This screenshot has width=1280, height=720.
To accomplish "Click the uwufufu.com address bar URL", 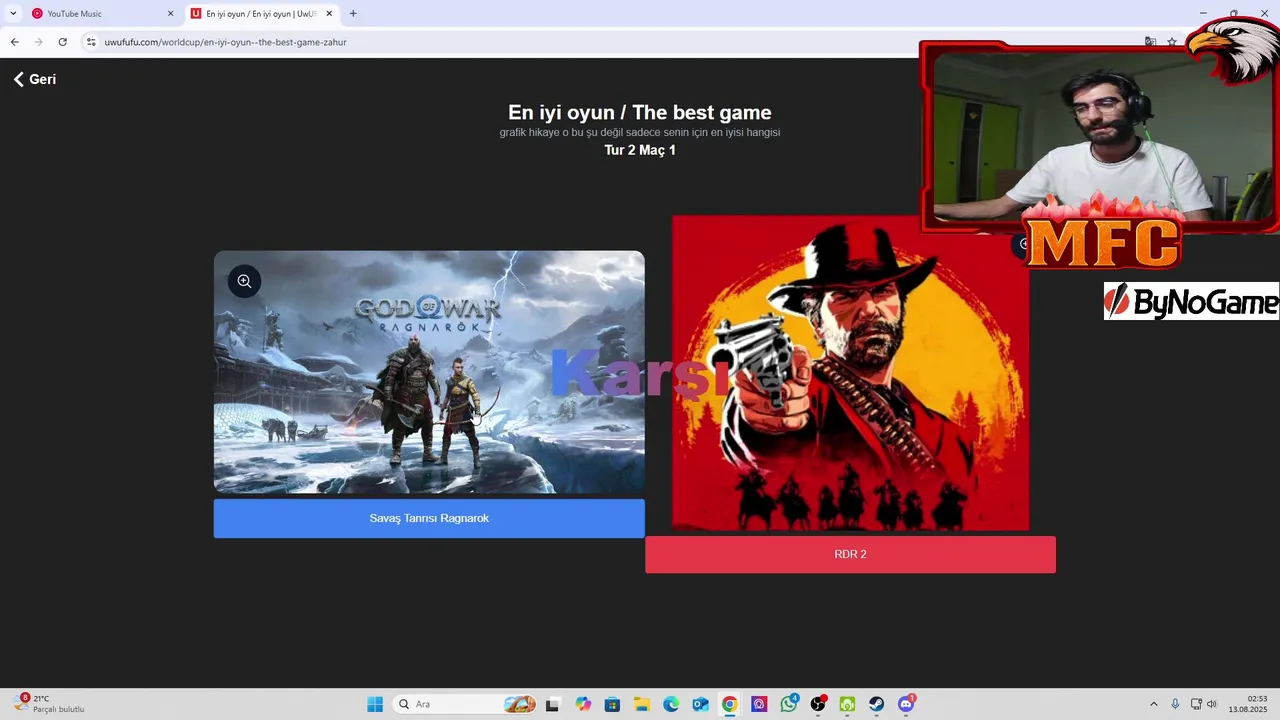I will pyautogui.click(x=226, y=42).
